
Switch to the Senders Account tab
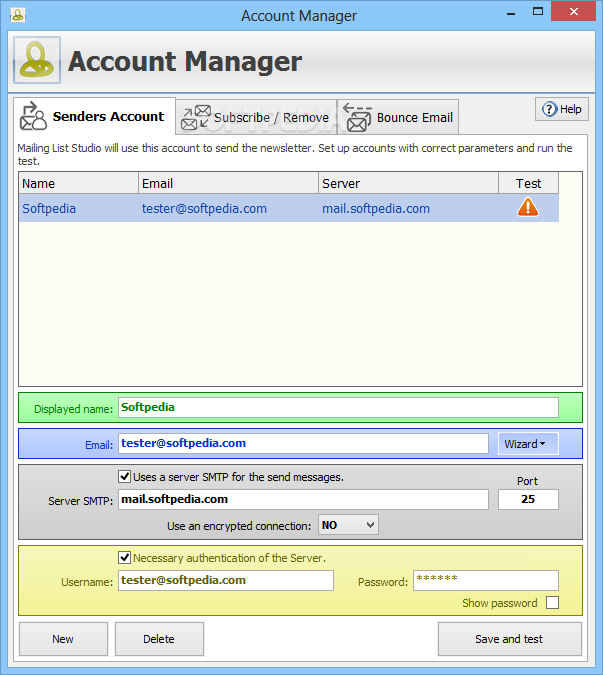(x=94, y=116)
